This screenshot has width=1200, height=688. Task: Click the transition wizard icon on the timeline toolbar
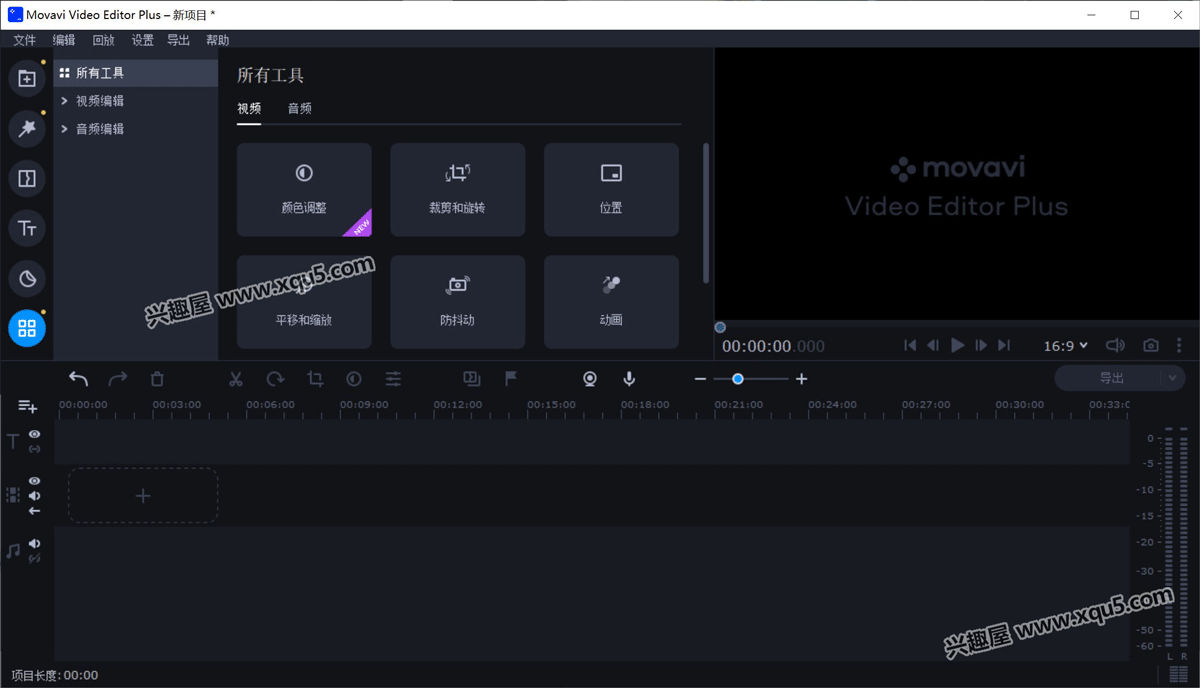pos(472,378)
